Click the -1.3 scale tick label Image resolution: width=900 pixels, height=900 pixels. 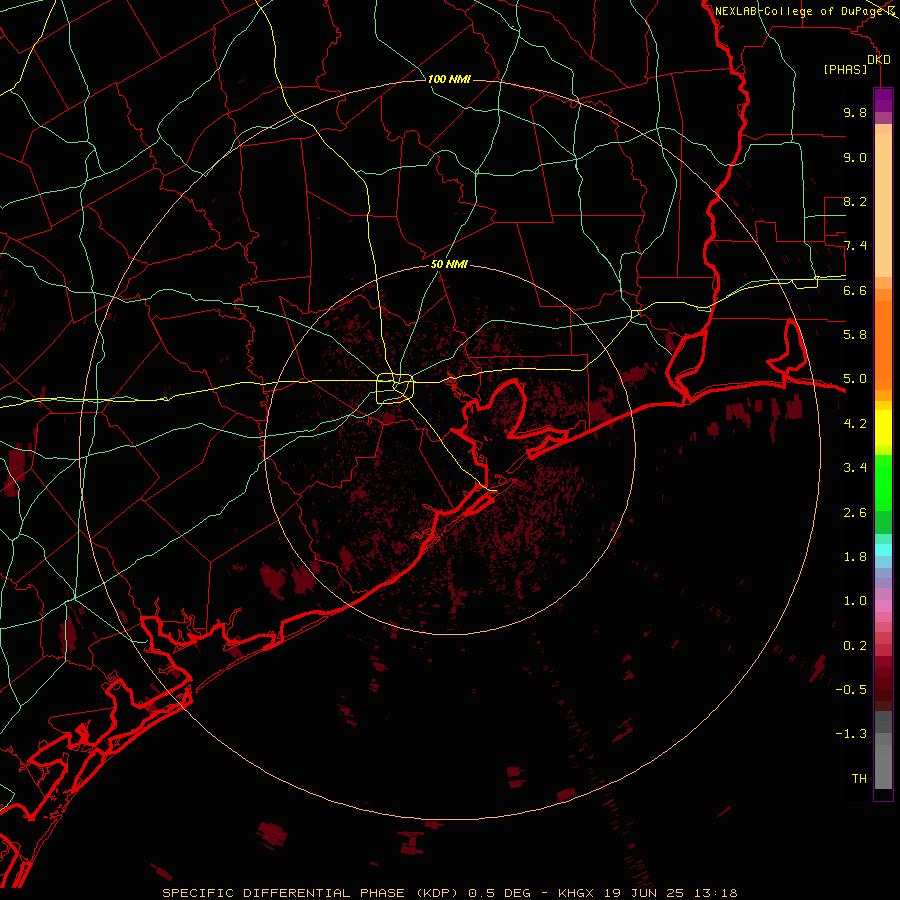[x=851, y=734]
